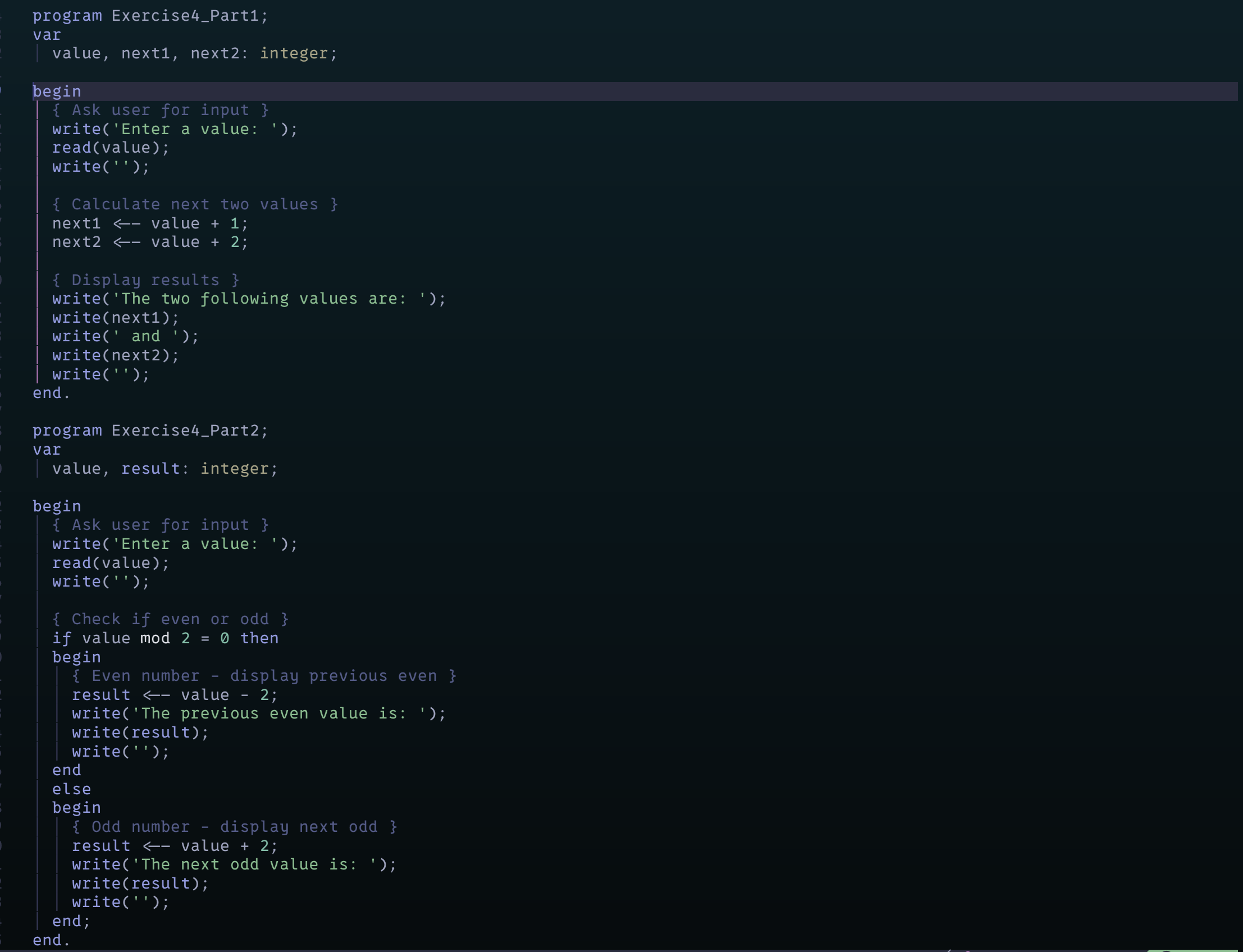The width and height of the screenshot is (1243, 952).
Task: Click the '{ Calculate next two values }' comment
Action: tap(194, 204)
